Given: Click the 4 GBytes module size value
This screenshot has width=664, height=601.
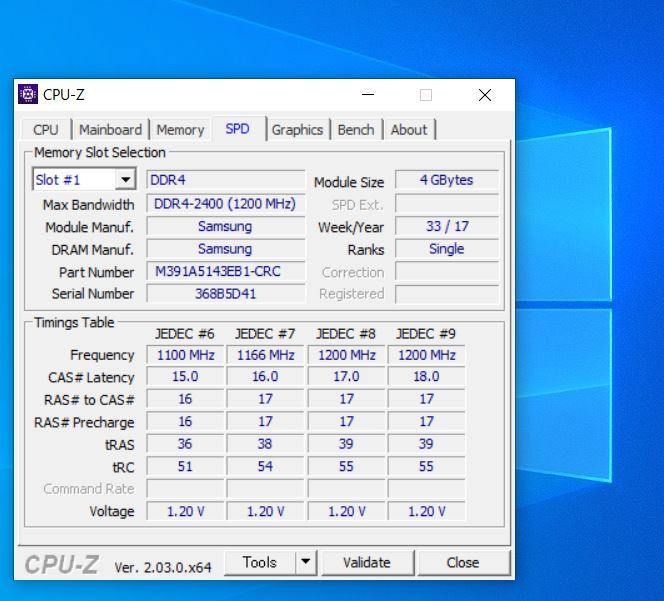Looking at the screenshot, I should (x=447, y=180).
